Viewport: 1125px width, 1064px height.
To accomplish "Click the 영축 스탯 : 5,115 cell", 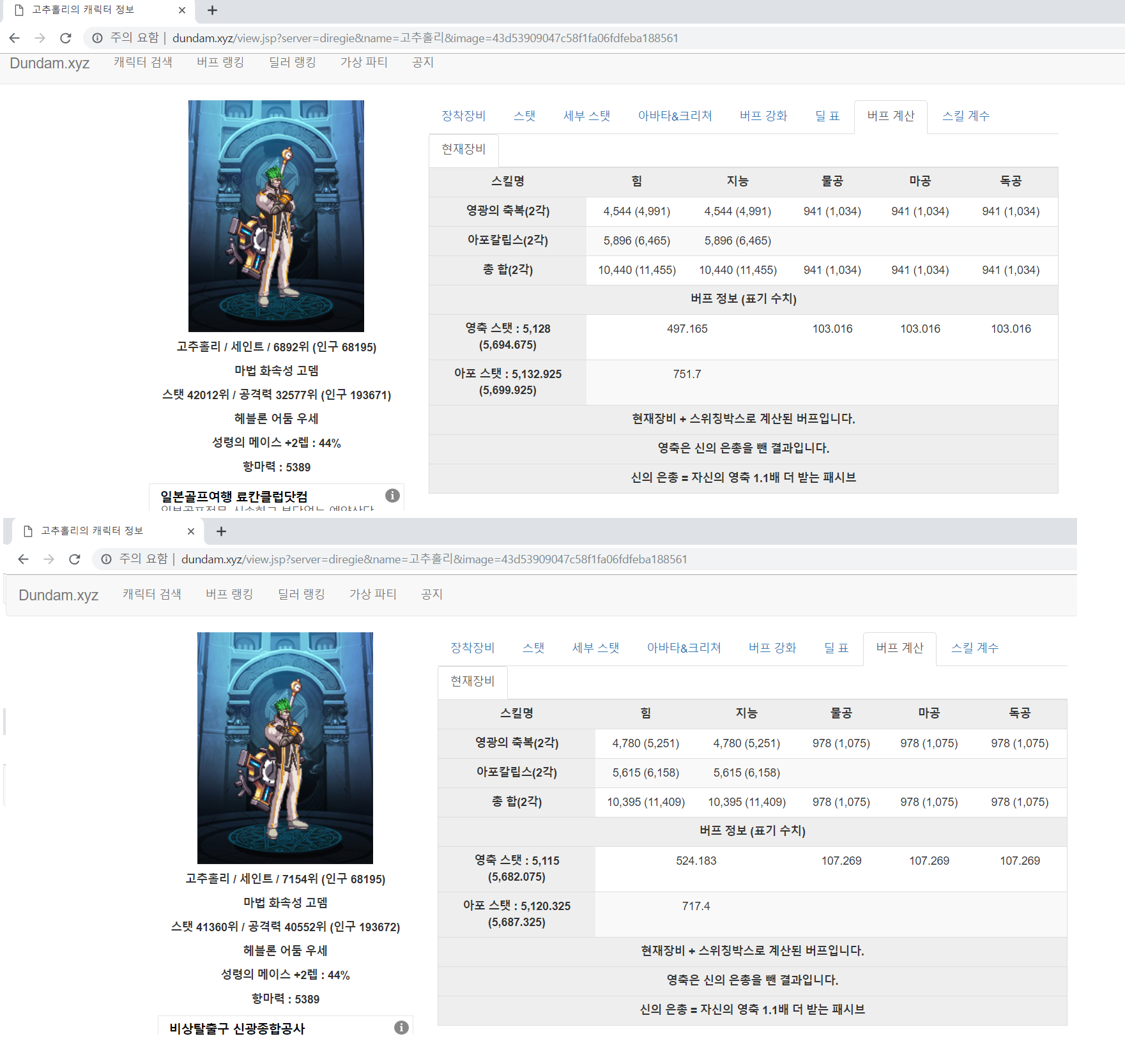I will [517, 869].
